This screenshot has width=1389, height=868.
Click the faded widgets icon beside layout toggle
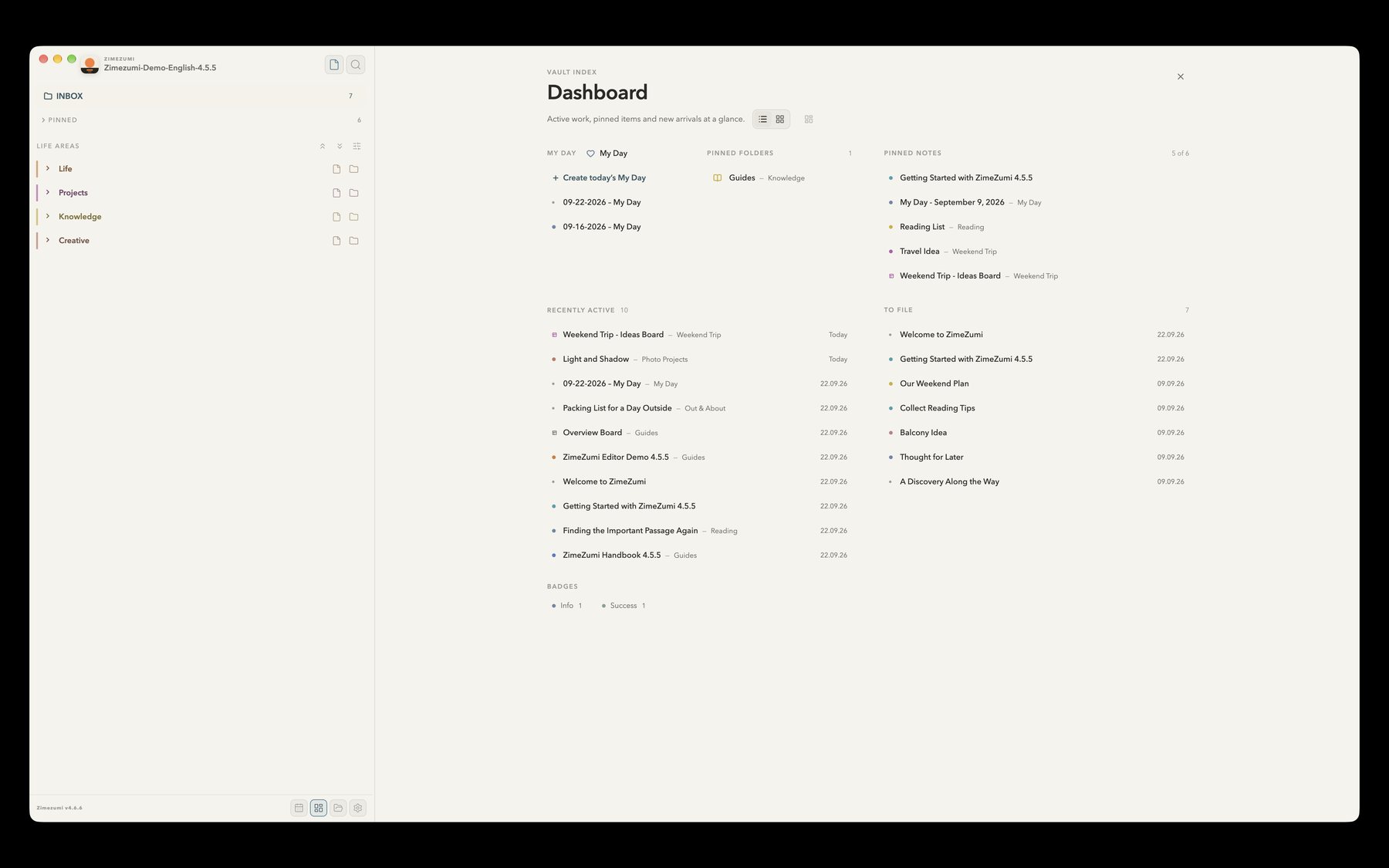[809, 120]
